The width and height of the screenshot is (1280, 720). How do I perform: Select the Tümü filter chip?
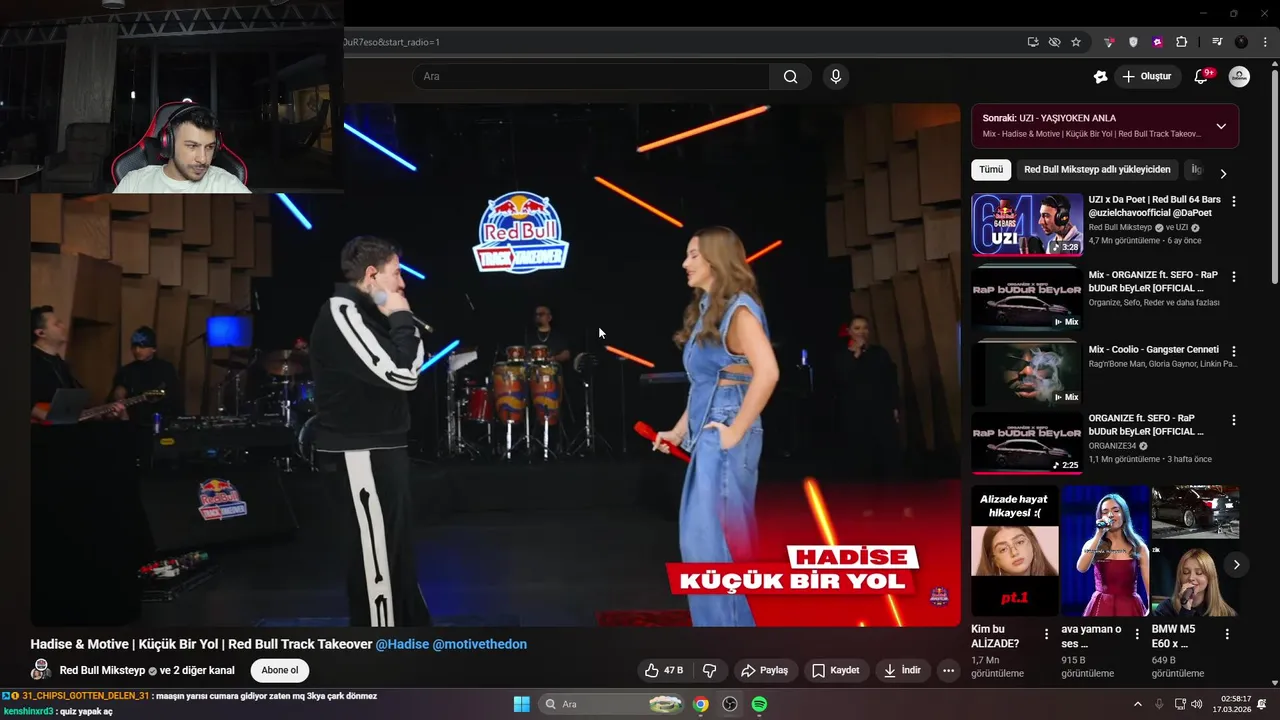click(x=991, y=170)
